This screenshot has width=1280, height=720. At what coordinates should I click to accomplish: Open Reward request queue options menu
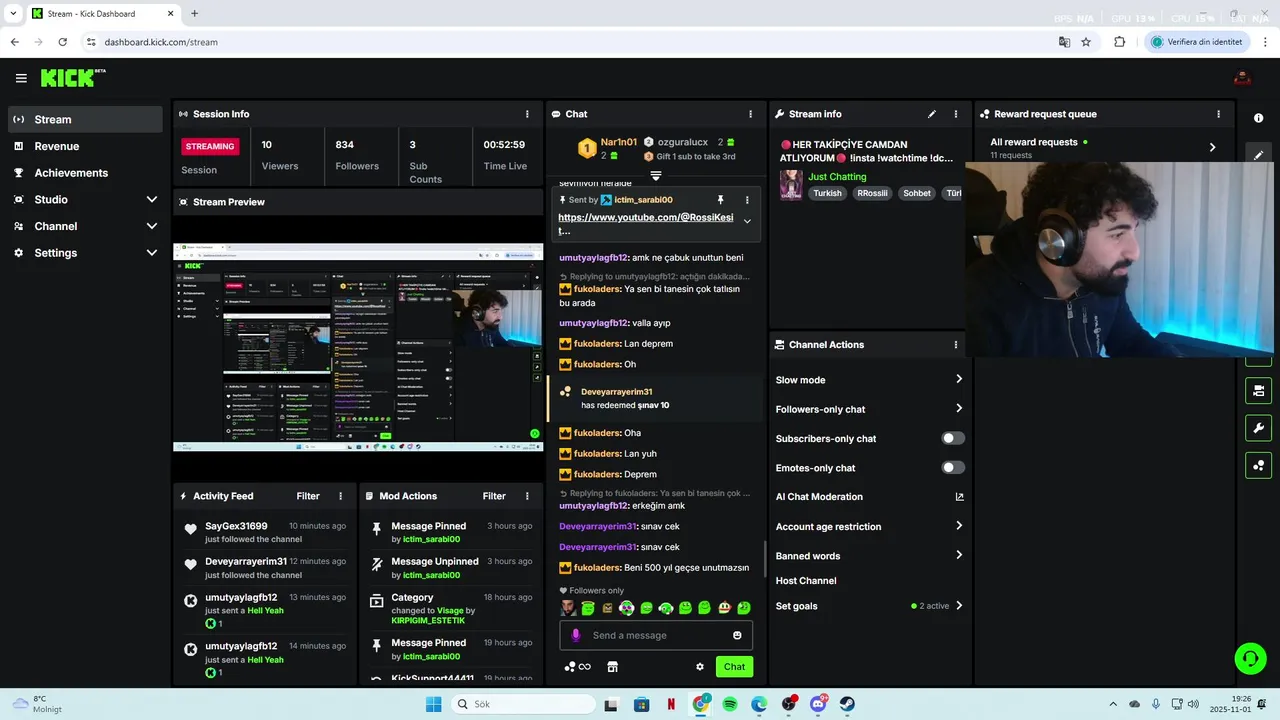[1218, 114]
